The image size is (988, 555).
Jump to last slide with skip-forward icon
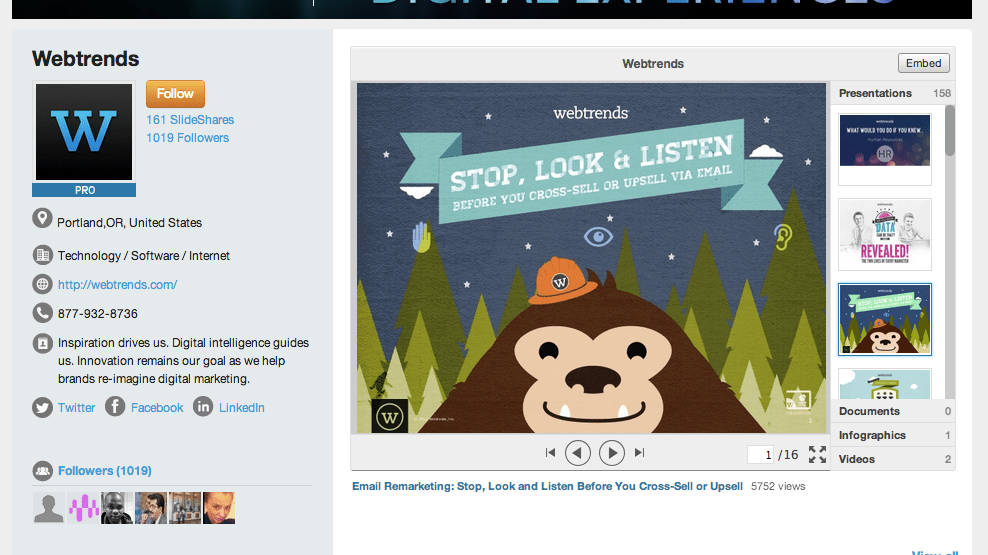tap(640, 452)
